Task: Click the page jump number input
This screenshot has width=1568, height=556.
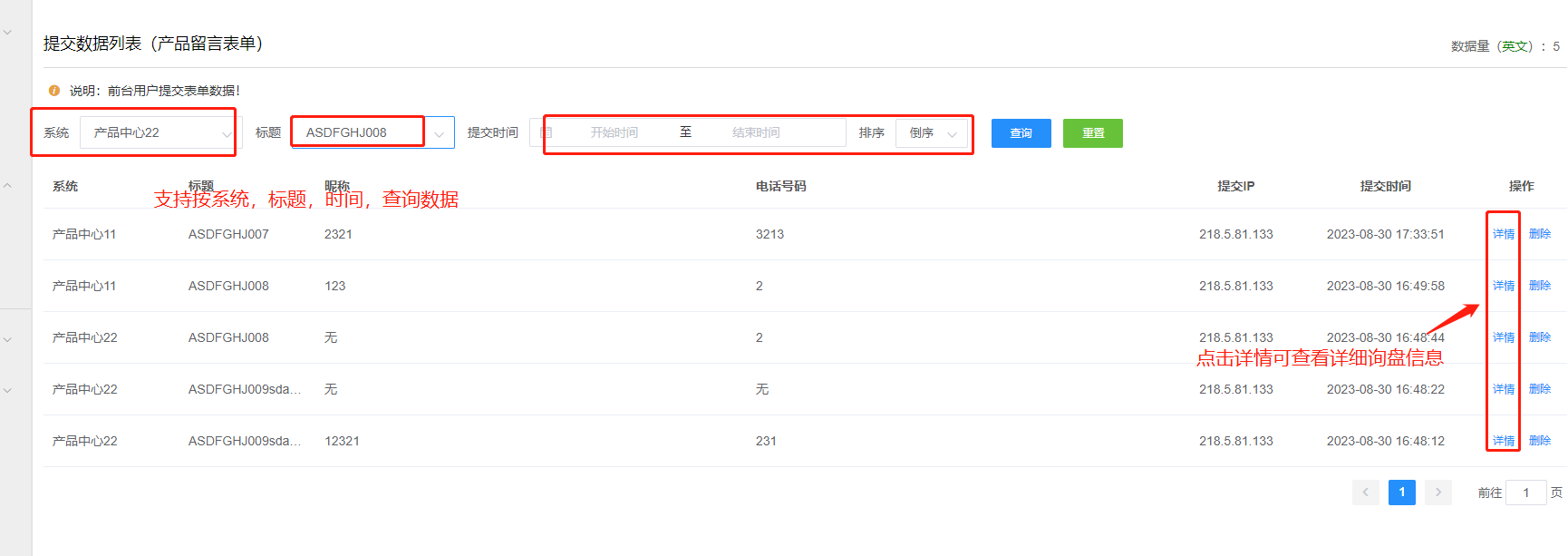Action: point(1525,493)
